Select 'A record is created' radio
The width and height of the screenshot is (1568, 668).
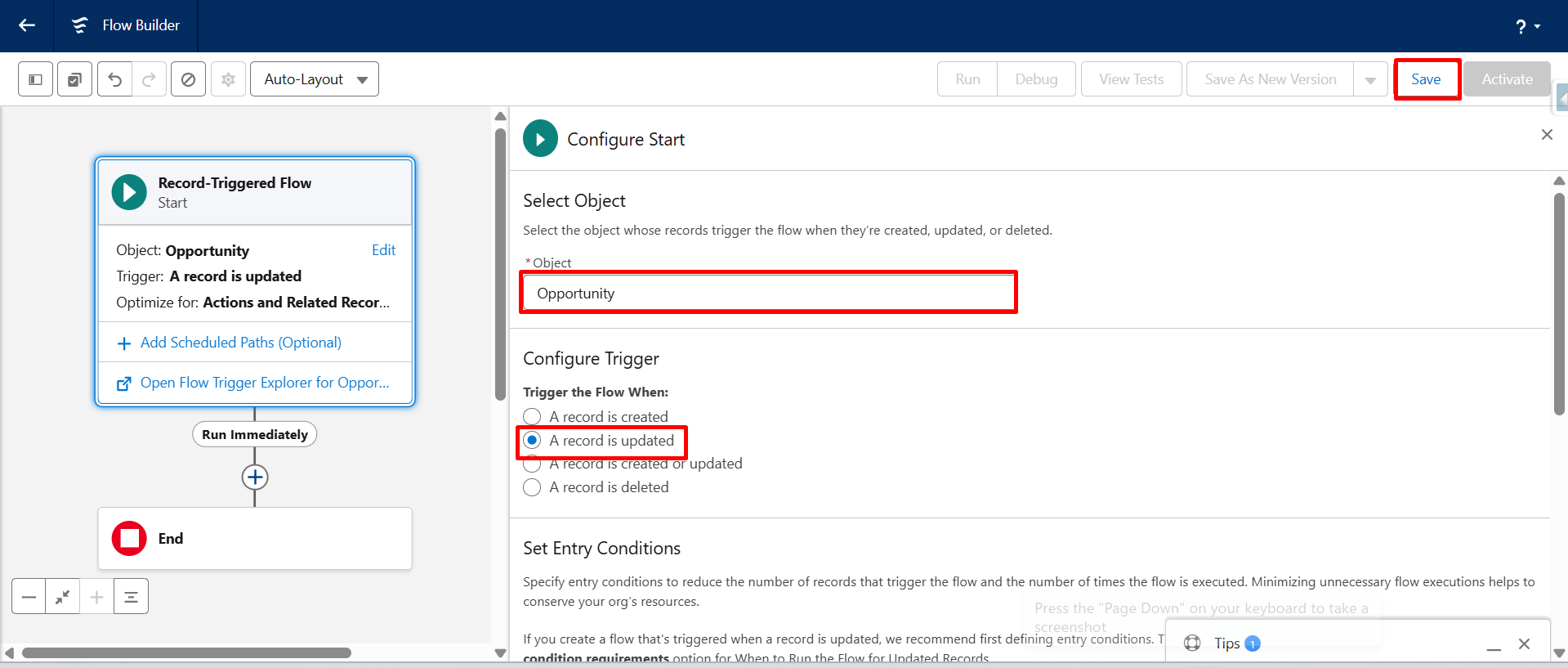[532, 417]
